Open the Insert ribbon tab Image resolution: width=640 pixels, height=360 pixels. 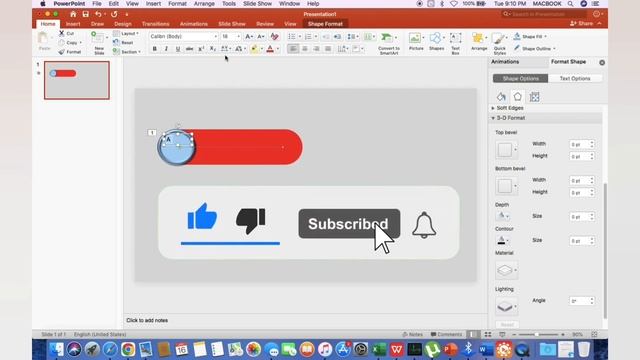73,24
